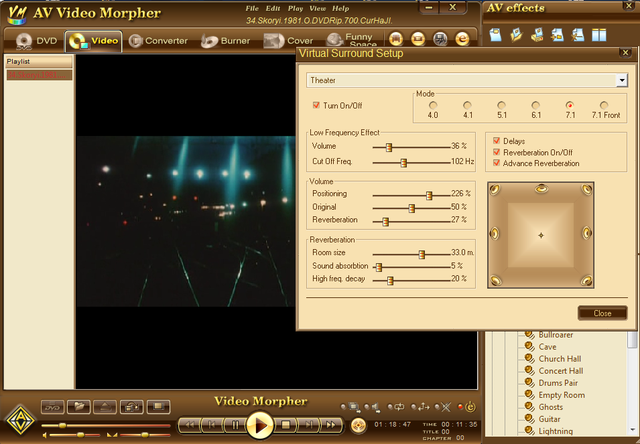Click first AV effects toolbar icon (new)
The width and height of the screenshot is (640, 444).
496,35
